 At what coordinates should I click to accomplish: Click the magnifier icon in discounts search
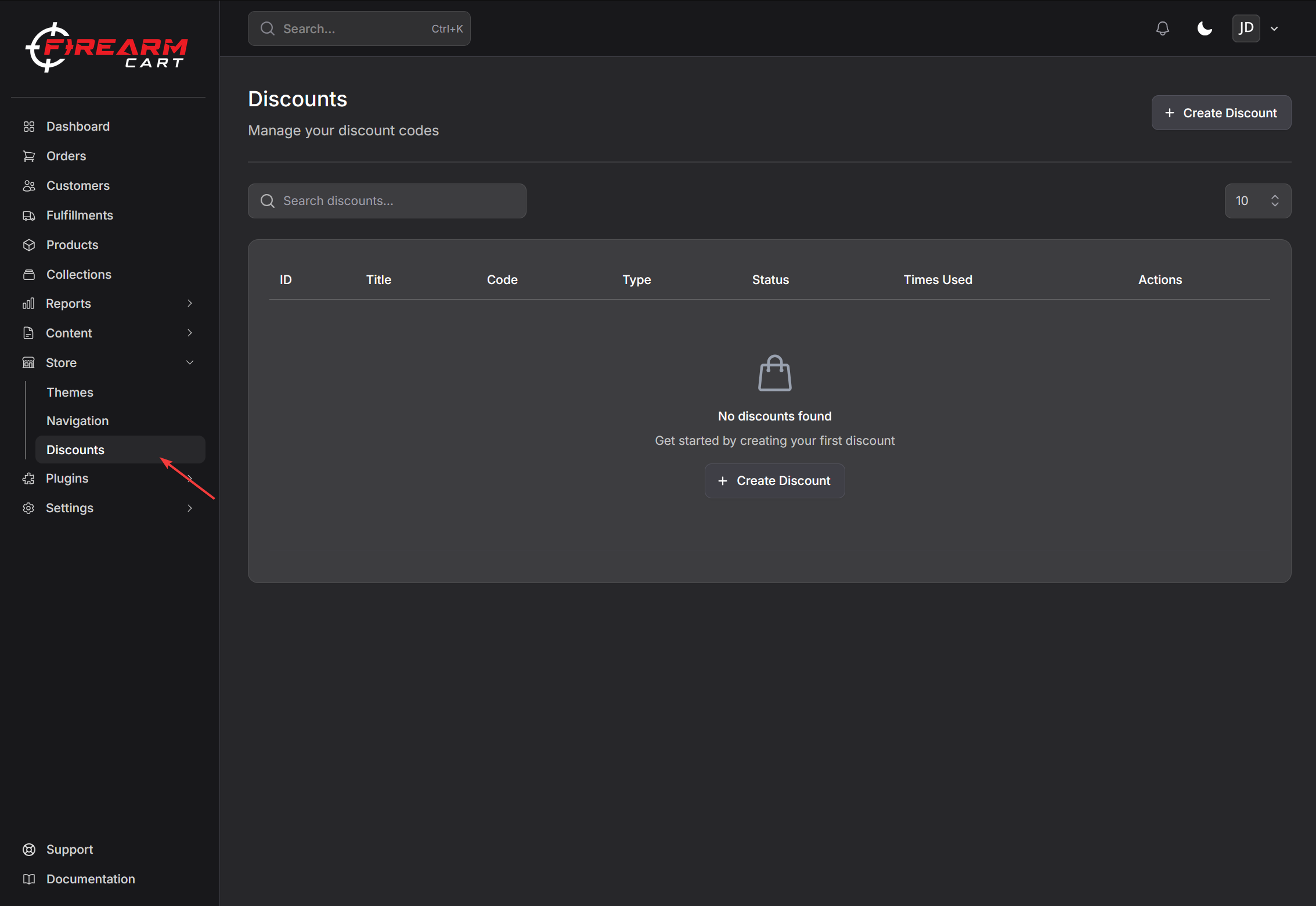pos(268,201)
